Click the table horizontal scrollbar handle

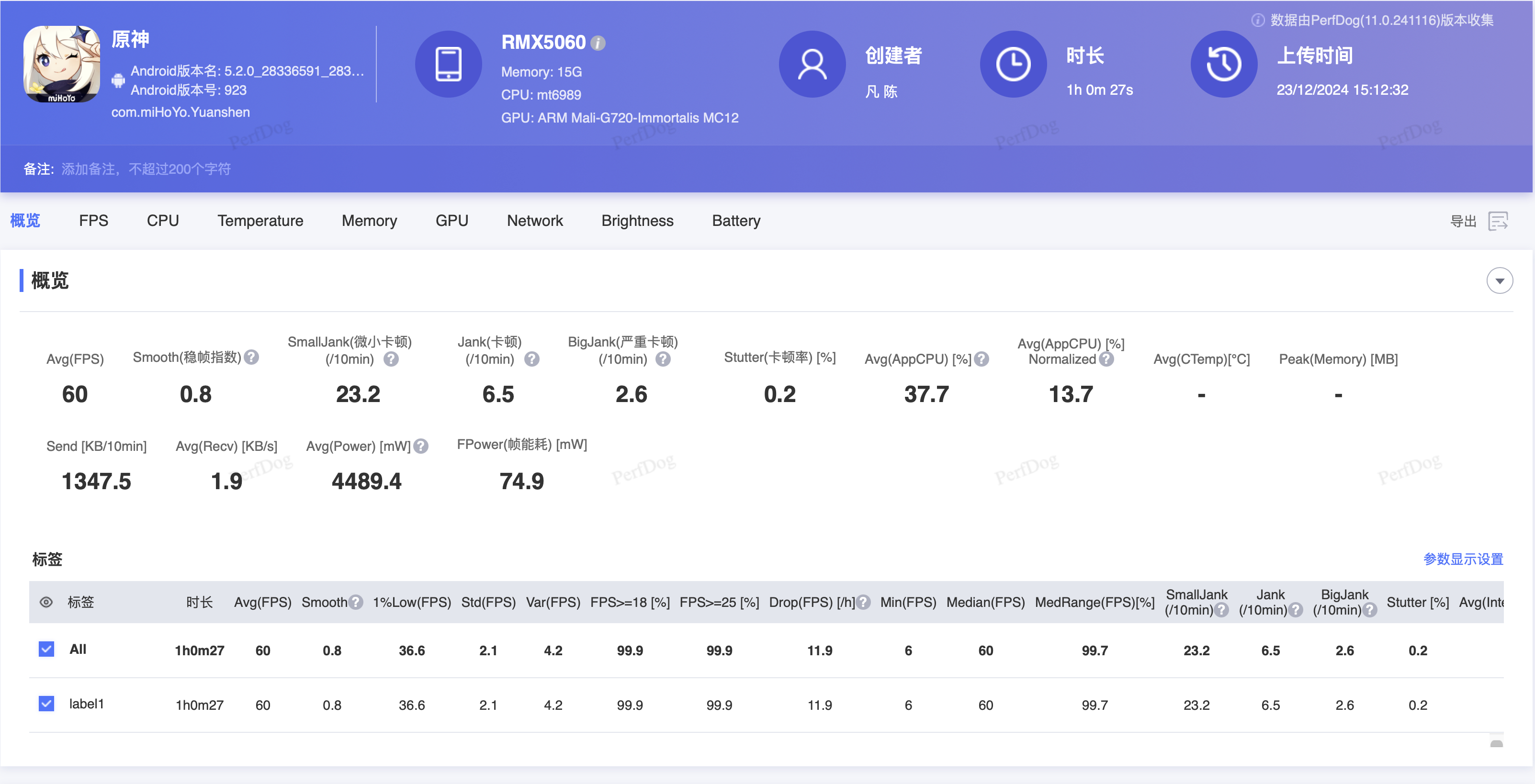click(1496, 743)
